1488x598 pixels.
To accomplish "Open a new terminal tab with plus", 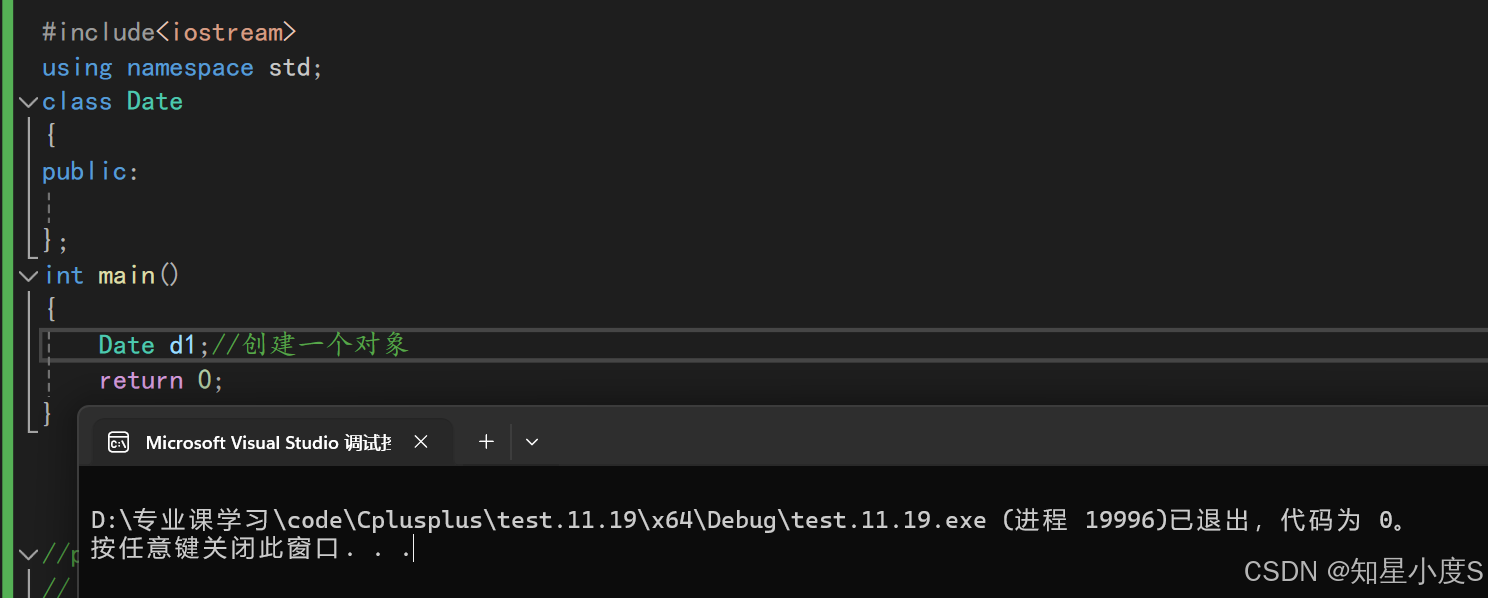I will [486, 442].
